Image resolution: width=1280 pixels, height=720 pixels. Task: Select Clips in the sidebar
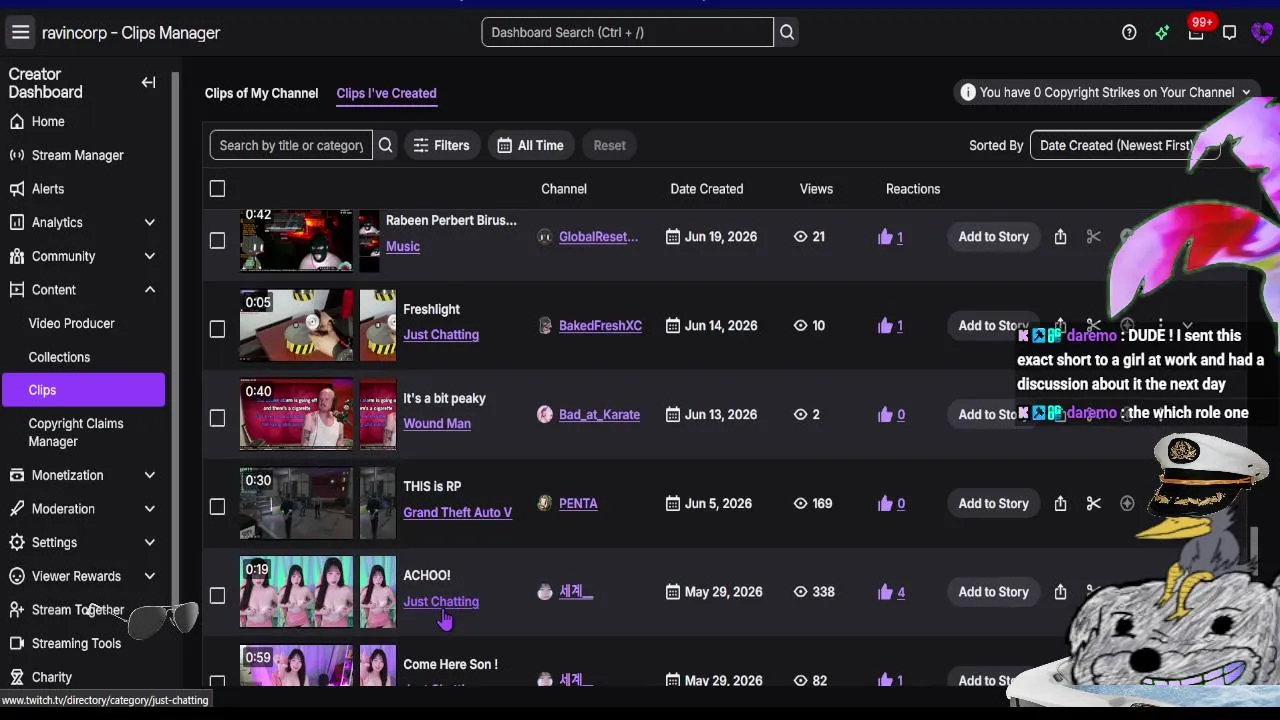click(x=83, y=390)
